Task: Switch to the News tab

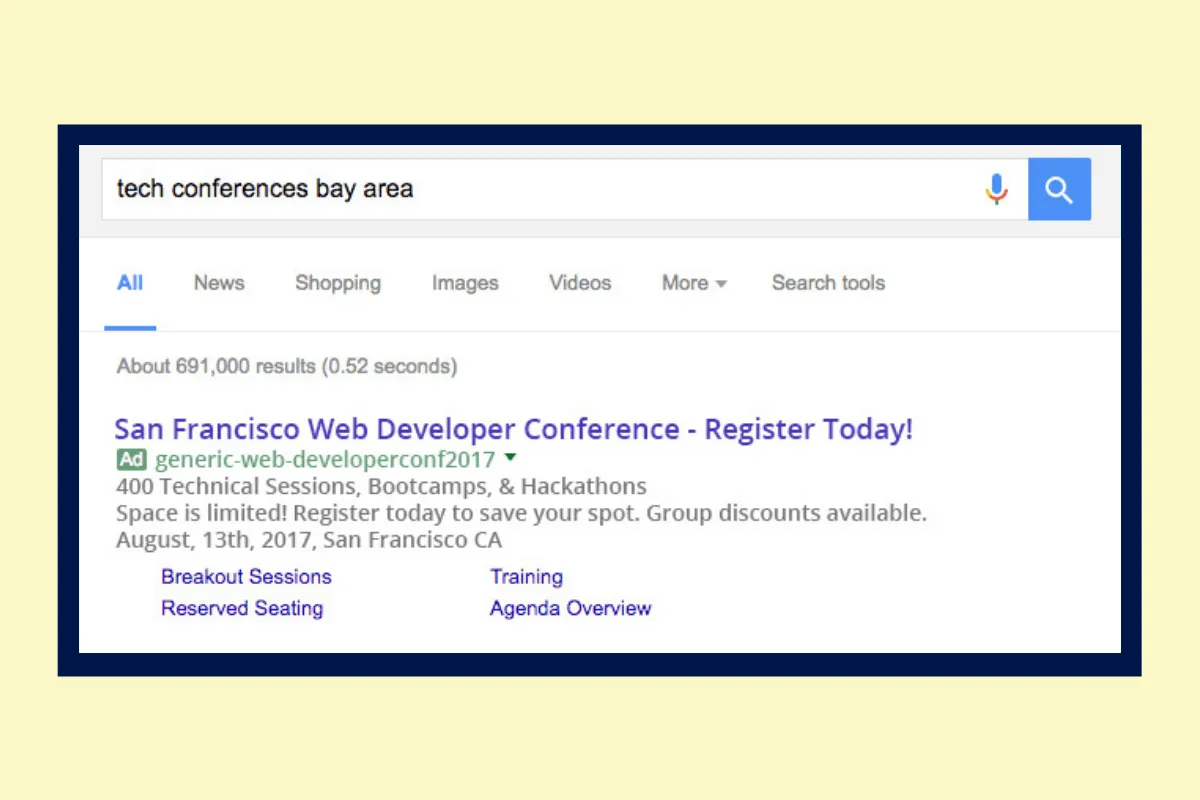Action: tap(219, 283)
